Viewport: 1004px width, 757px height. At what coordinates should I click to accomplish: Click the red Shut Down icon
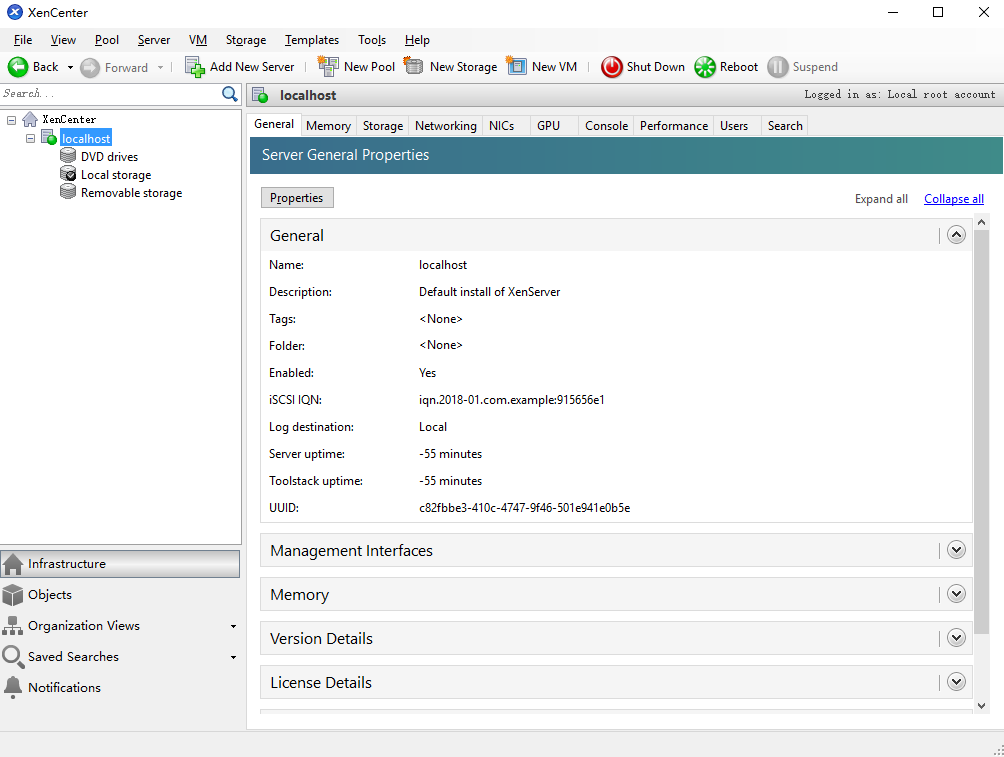point(611,67)
